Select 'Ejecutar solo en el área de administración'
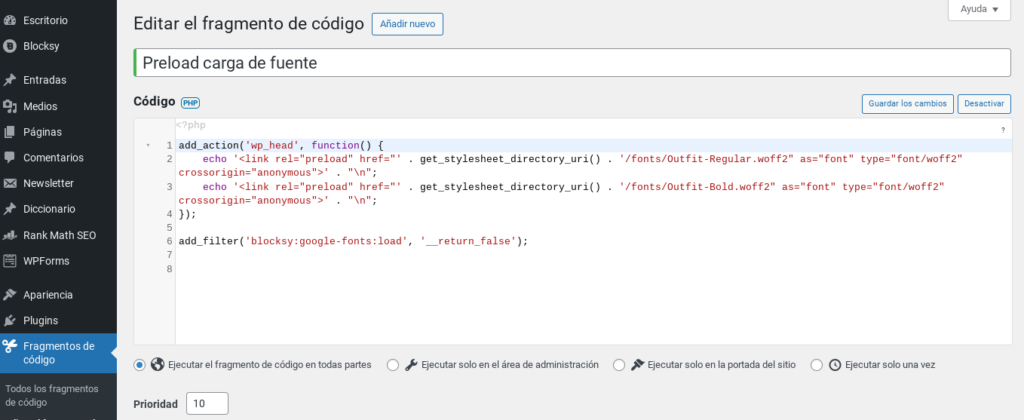The height and width of the screenshot is (420, 1024). (x=392, y=365)
